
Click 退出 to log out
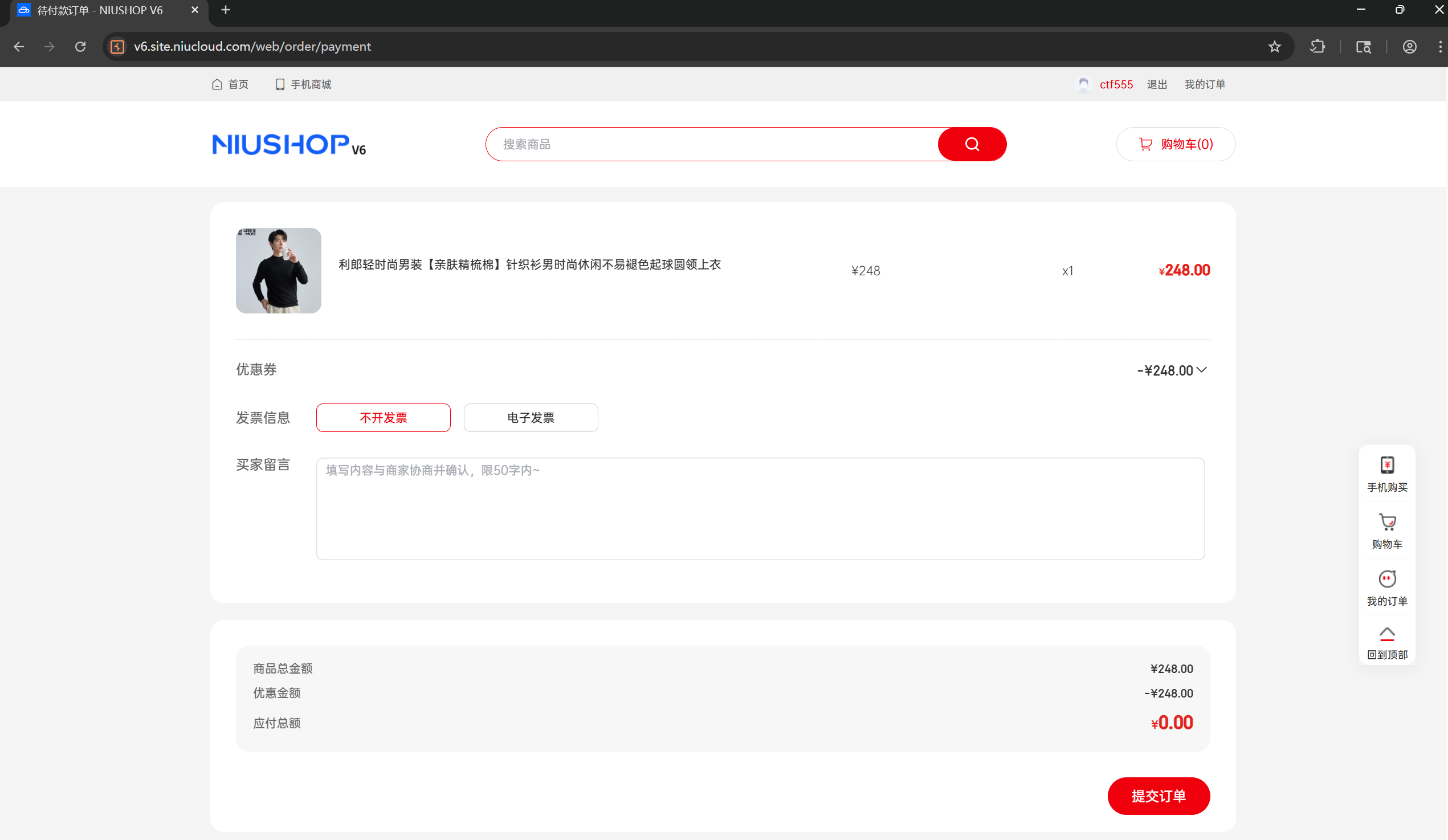(x=1157, y=84)
